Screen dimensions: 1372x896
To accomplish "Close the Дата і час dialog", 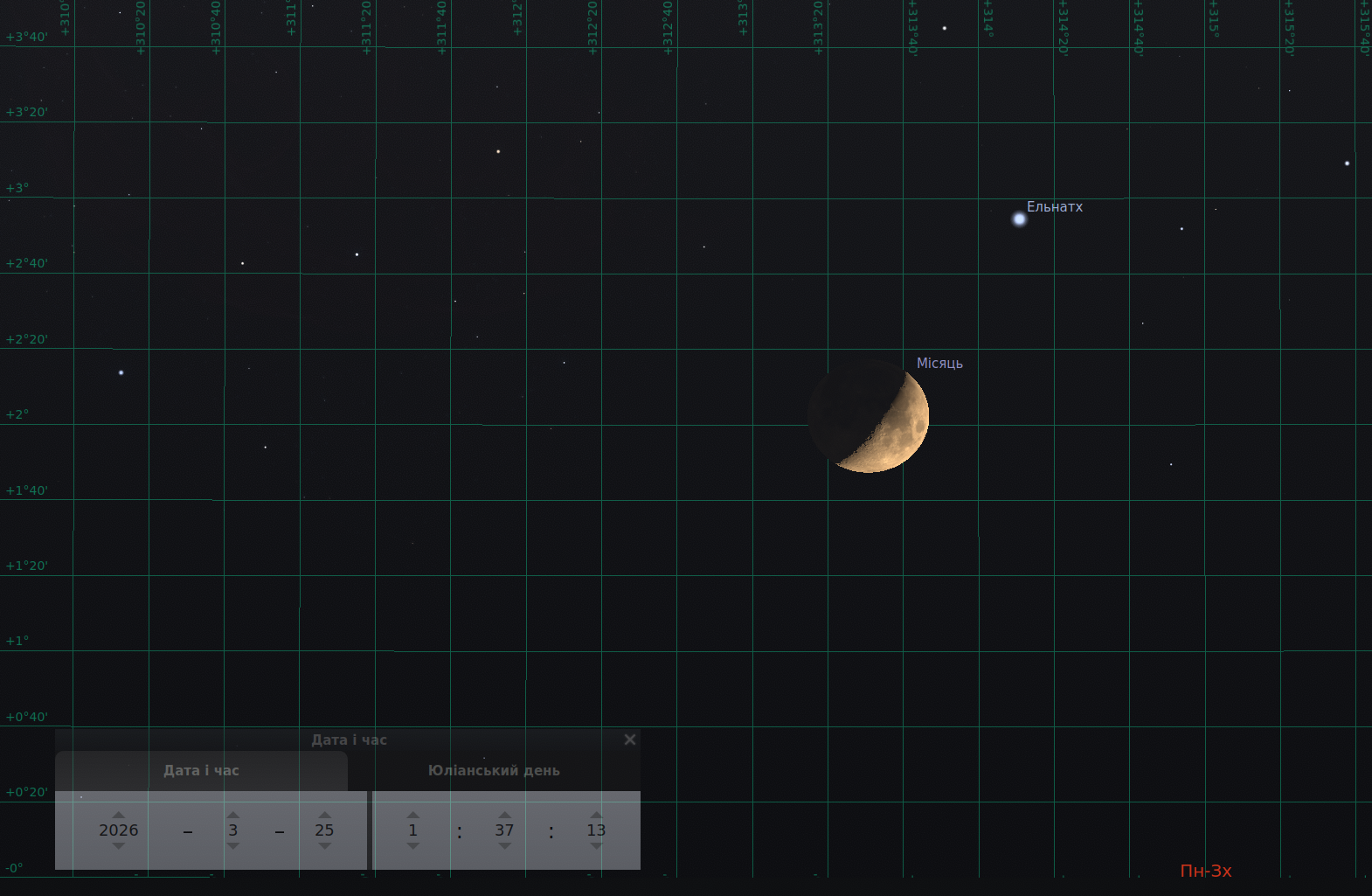I will 630,740.
